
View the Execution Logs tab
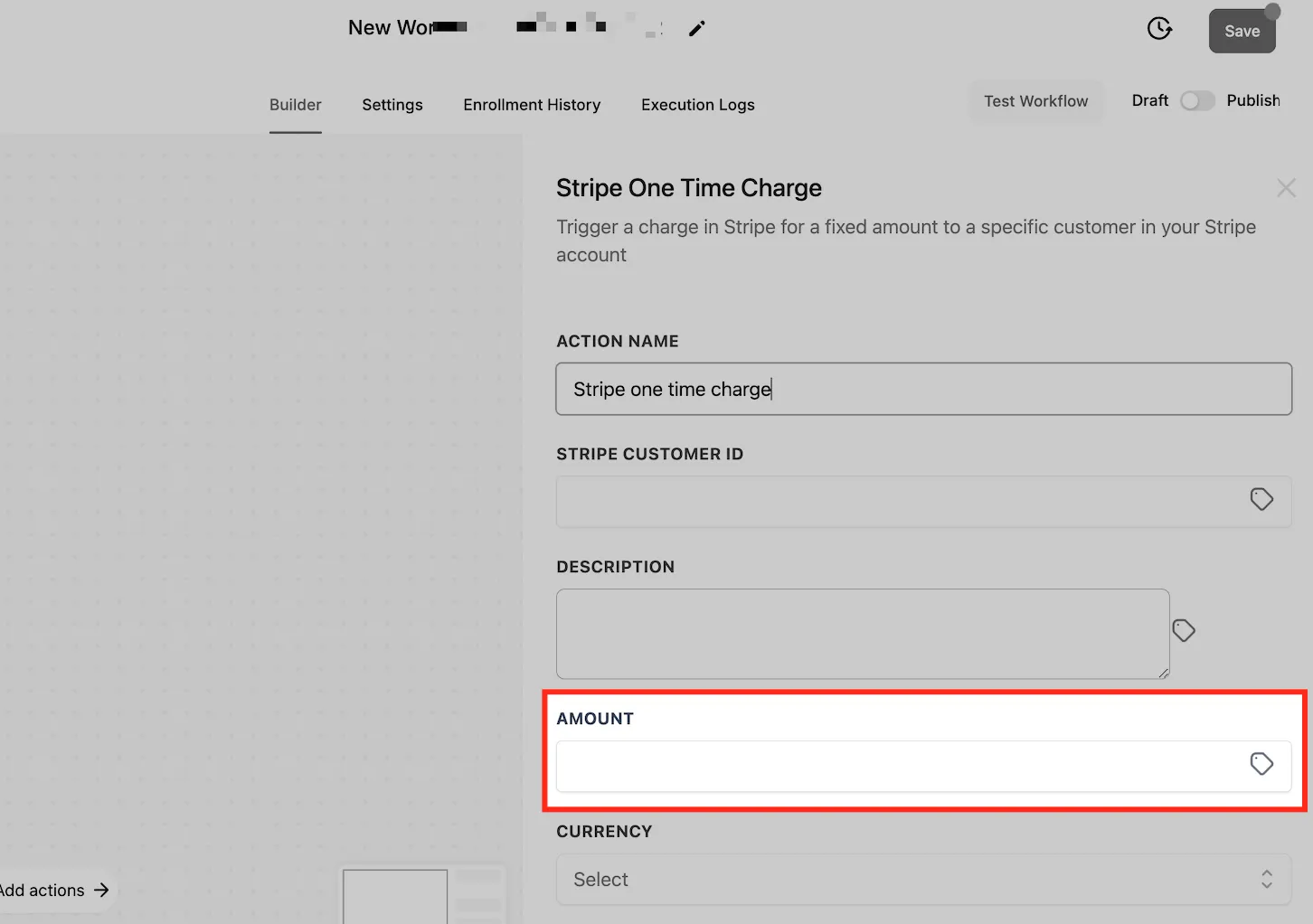(698, 105)
